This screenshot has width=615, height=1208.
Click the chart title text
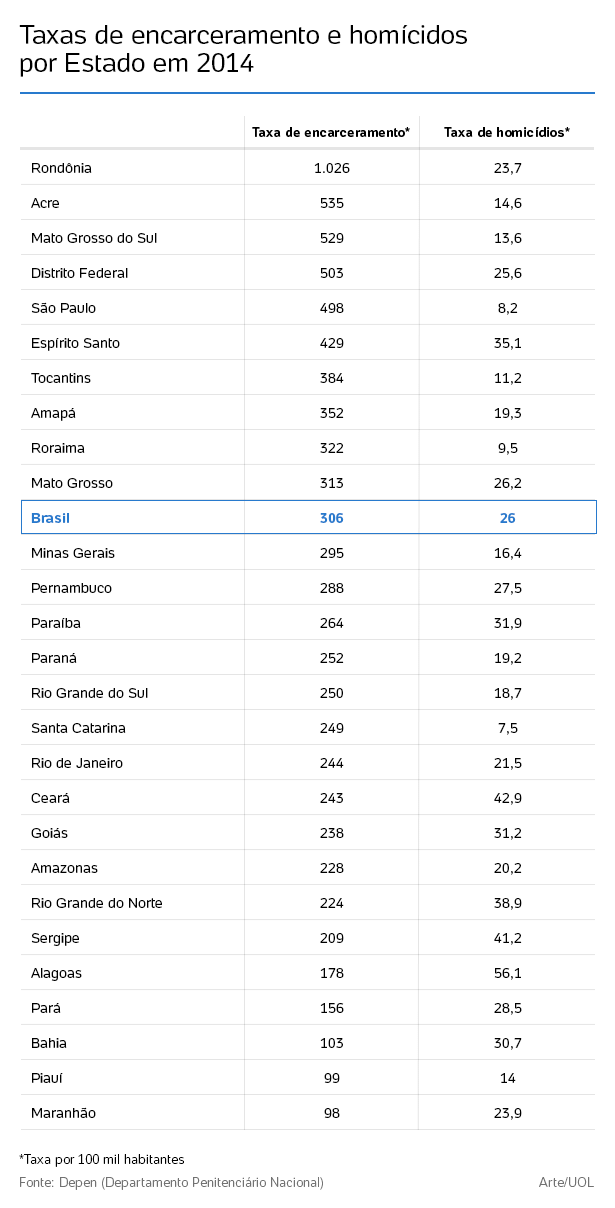tap(243, 49)
